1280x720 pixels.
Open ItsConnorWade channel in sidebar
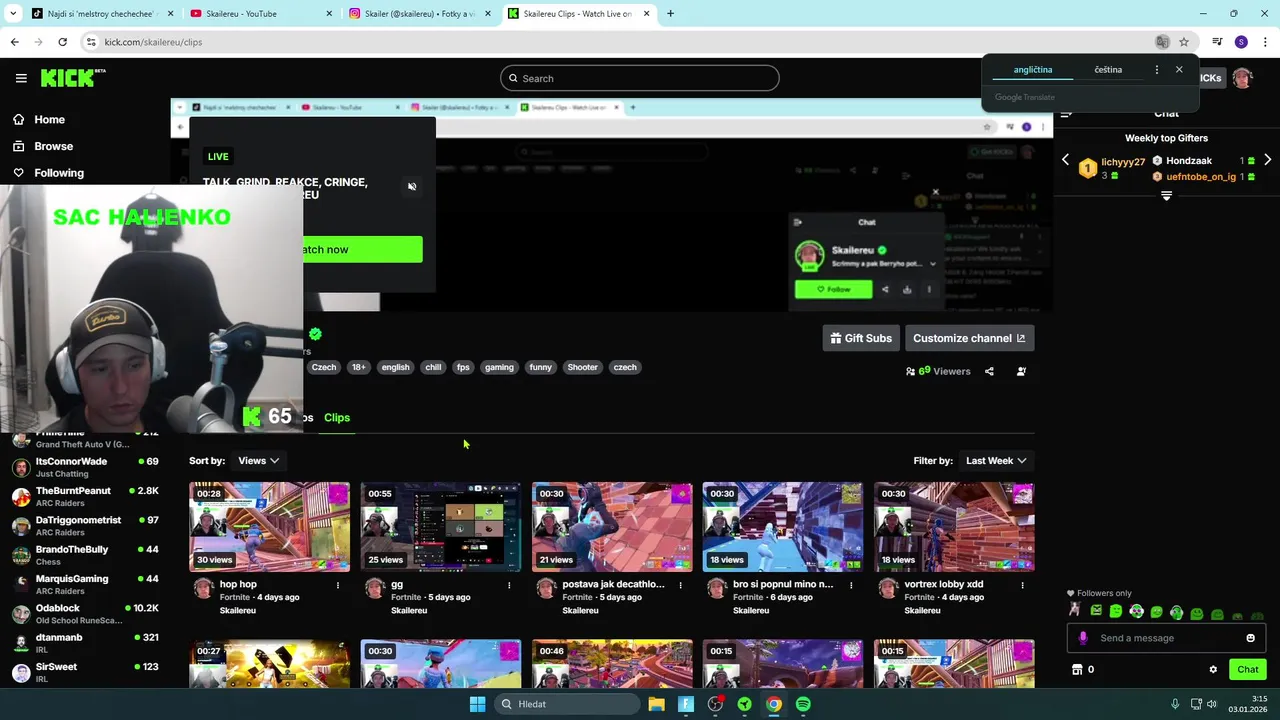pyautogui.click(x=85, y=467)
